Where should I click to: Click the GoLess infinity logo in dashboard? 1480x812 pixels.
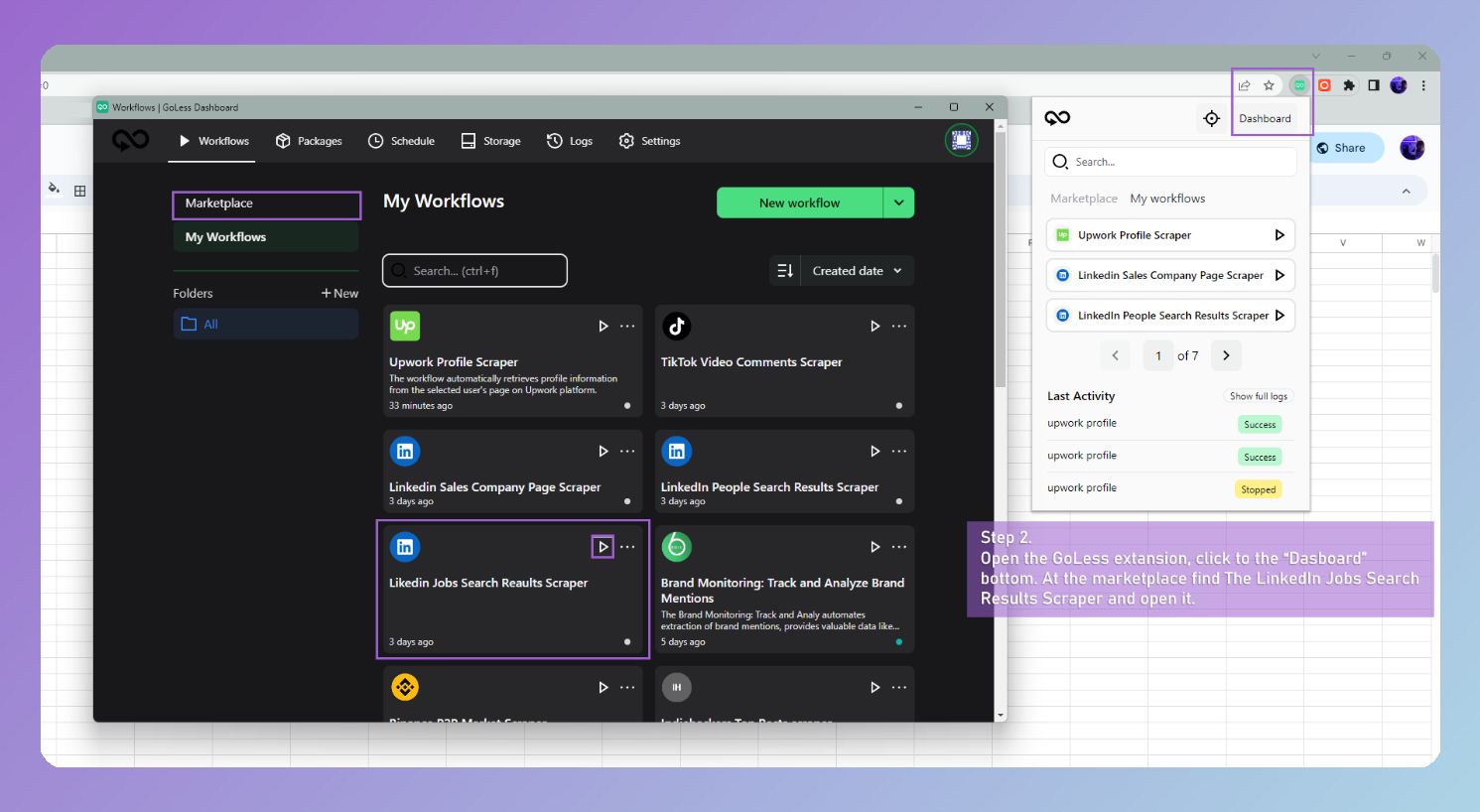130,141
